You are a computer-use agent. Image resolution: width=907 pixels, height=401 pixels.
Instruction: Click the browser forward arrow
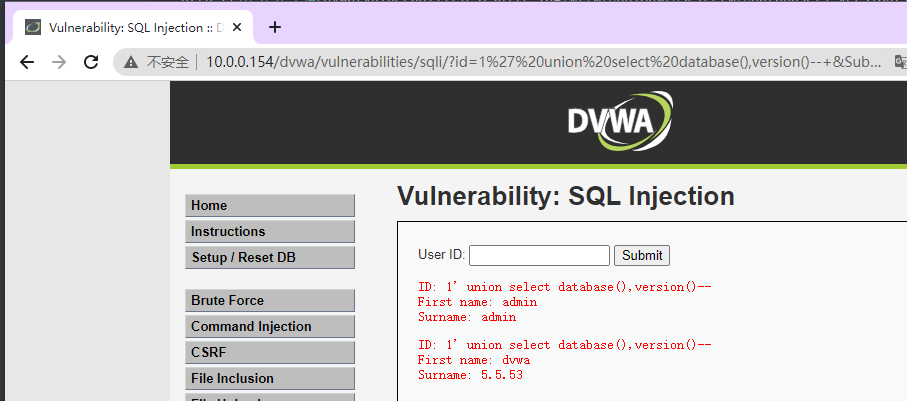pyautogui.click(x=59, y=62)
